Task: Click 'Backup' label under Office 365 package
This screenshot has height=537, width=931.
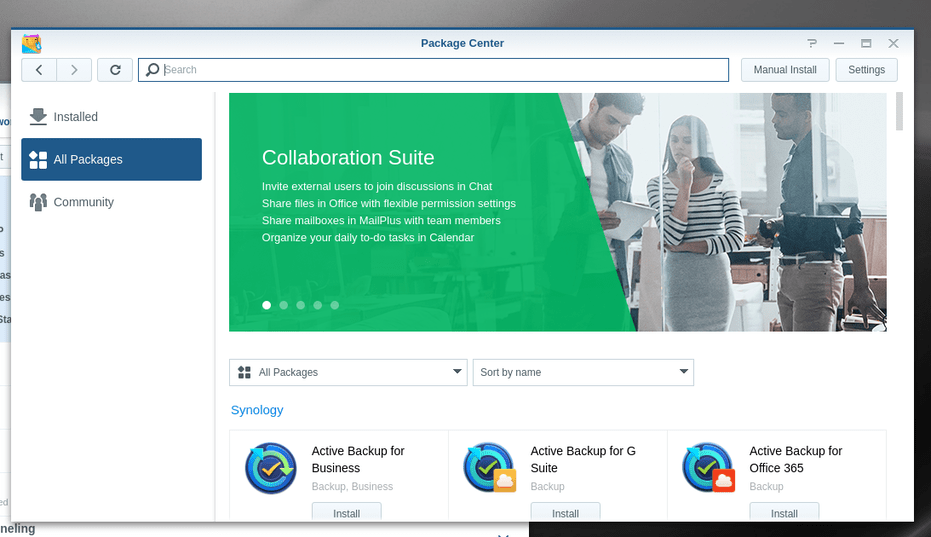Action: click(x=767, y=487)
